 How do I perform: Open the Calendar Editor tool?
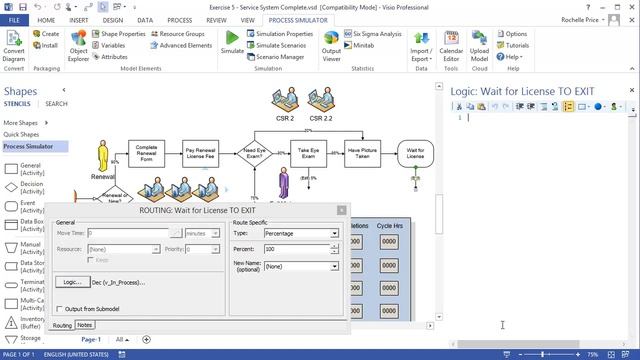[451, 46]
